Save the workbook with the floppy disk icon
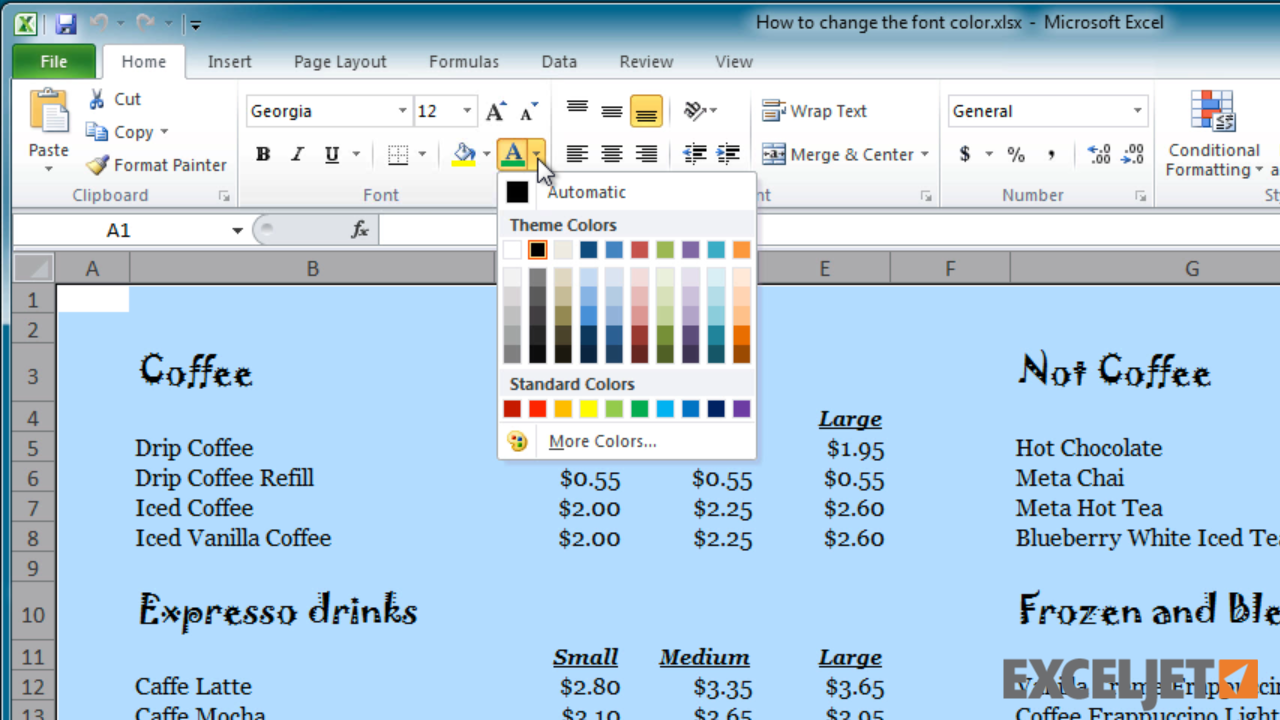Image resolution: width=1280 pixels, height=720 pixels. point(66,23)
